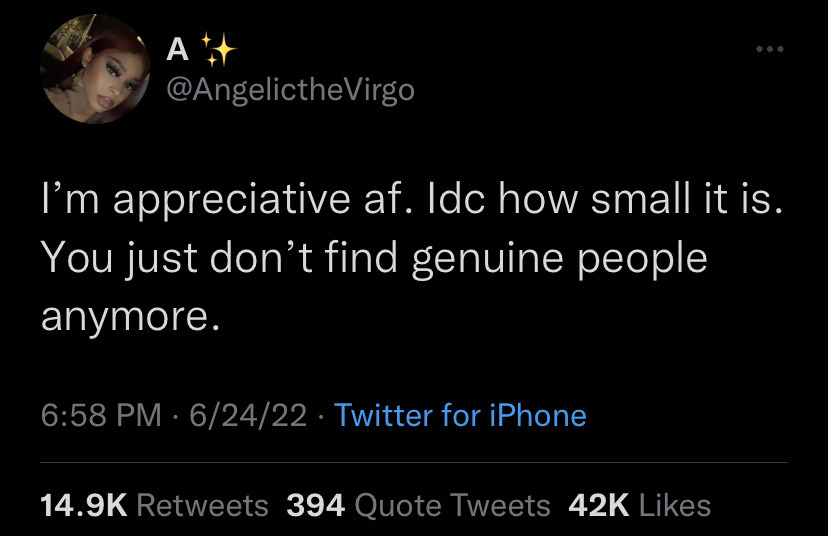Click the 6:58 PM timestamp

point(101,415)
